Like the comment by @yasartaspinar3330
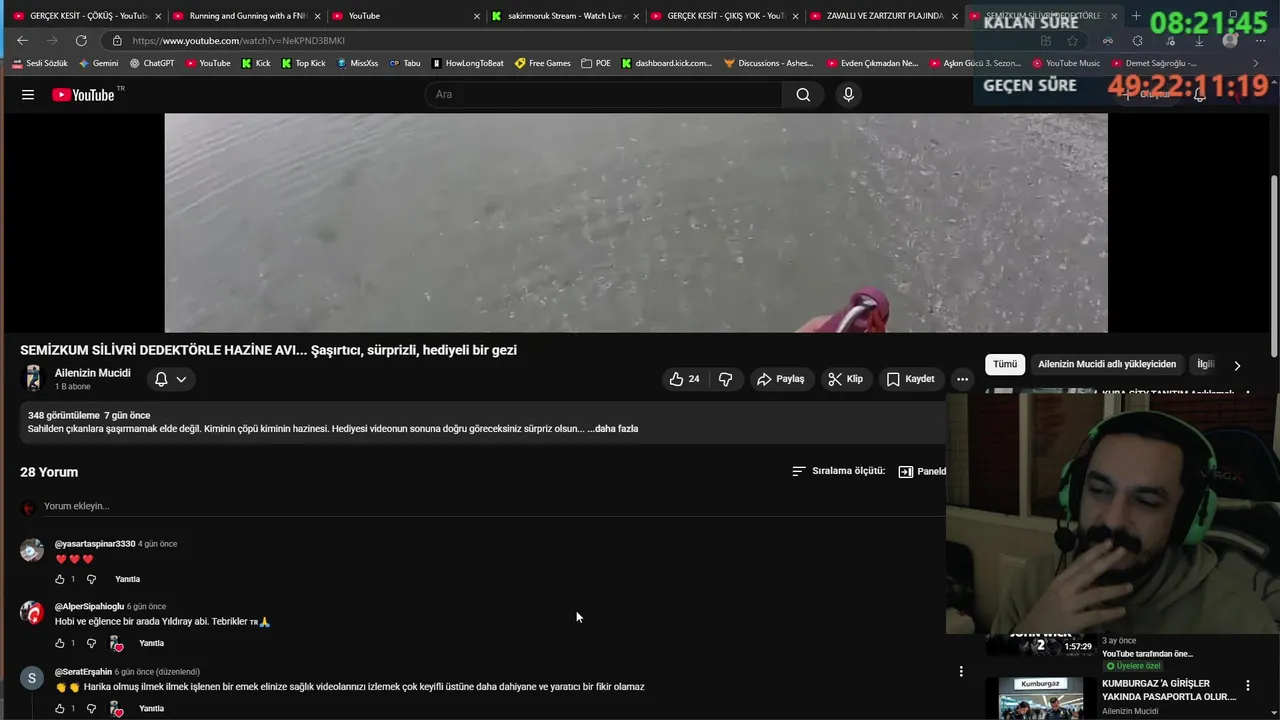The image size is (1280, 720). tap(60, 579)
